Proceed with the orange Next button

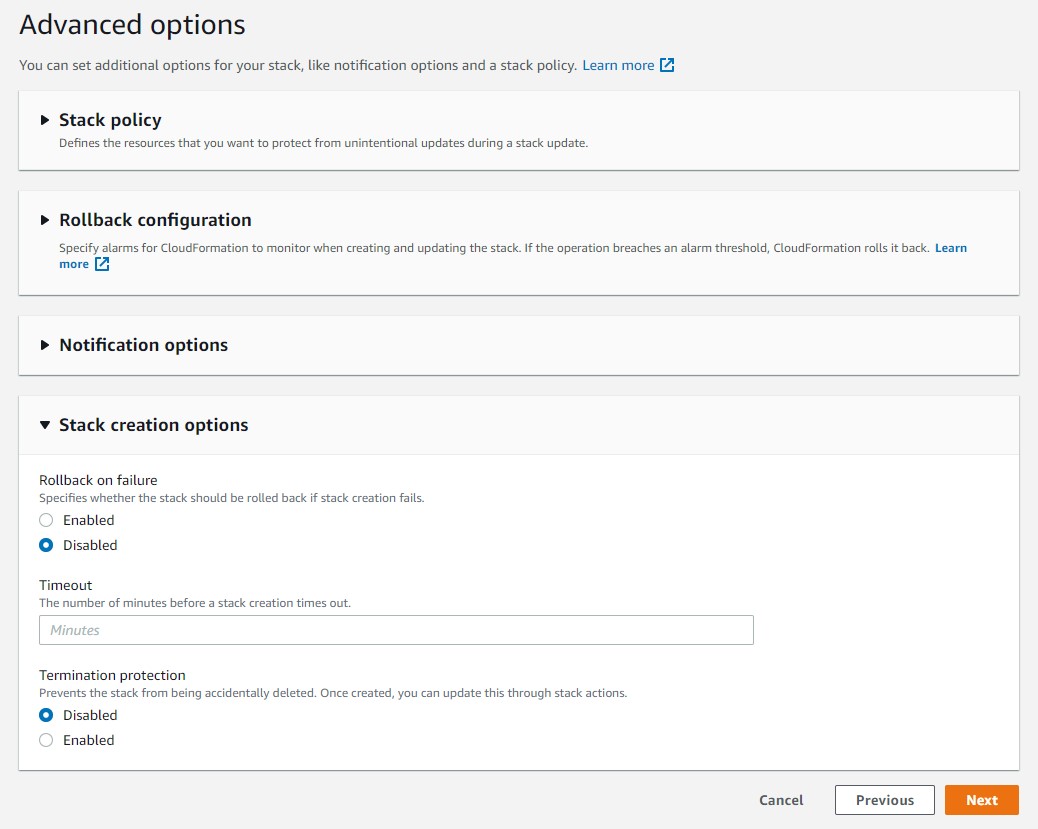[x=981, y=800]
